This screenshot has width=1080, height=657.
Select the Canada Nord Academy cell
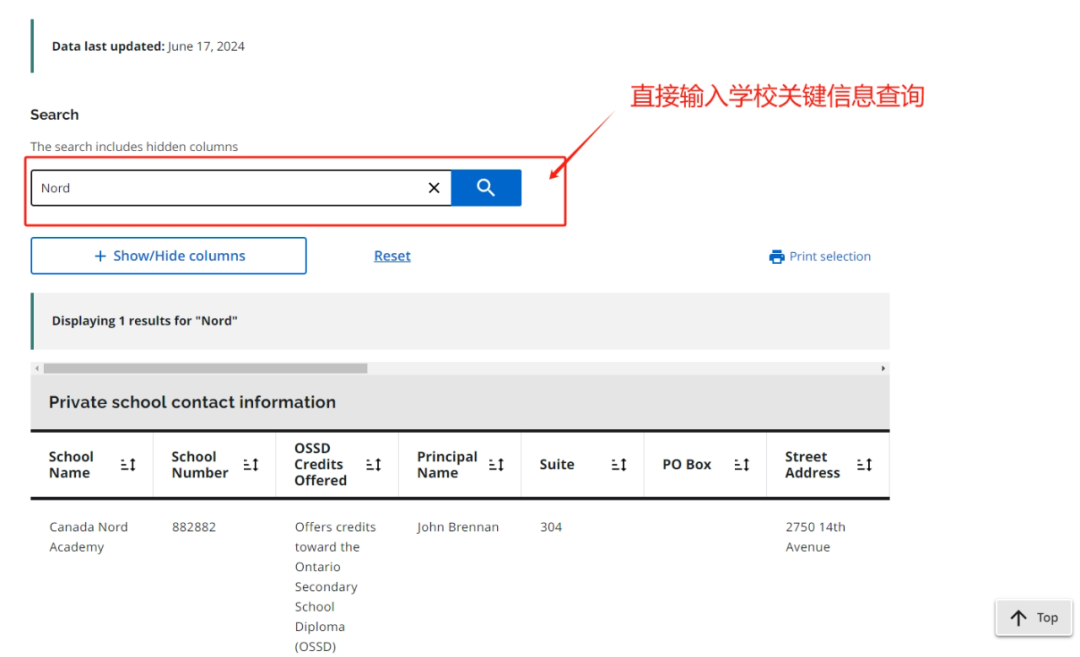pyautogui.click(x=88, y=536)
